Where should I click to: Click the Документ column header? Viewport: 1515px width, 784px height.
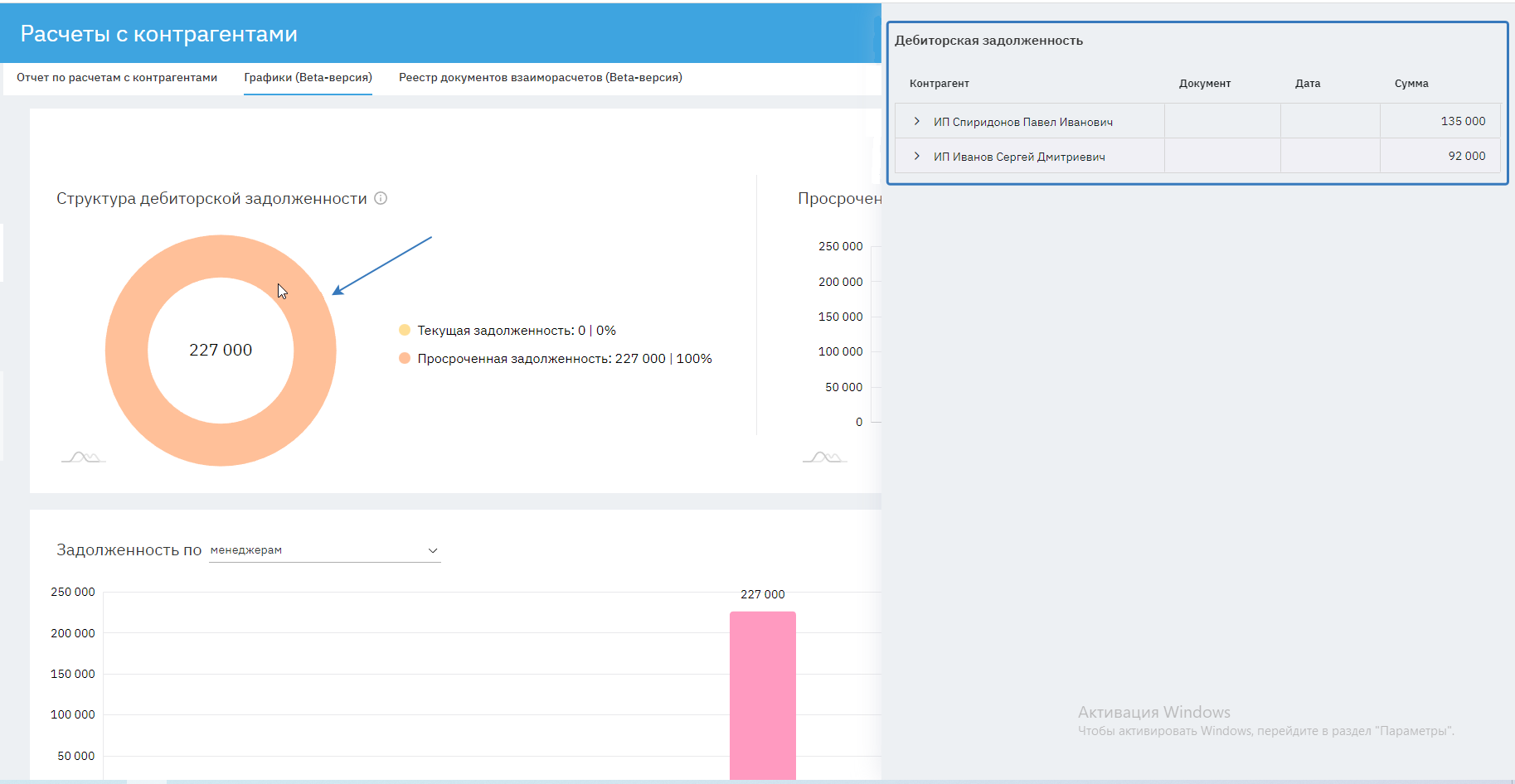[1204, 84]
